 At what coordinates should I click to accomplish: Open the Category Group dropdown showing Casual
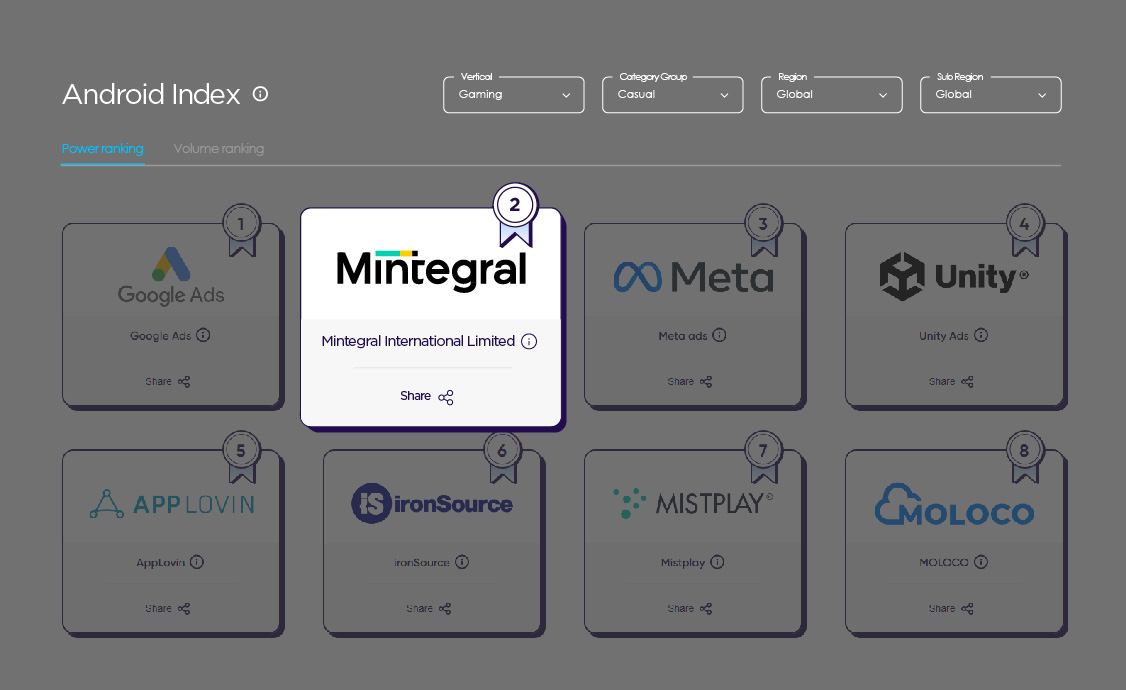pyautogui.click(x=672, y=95)
